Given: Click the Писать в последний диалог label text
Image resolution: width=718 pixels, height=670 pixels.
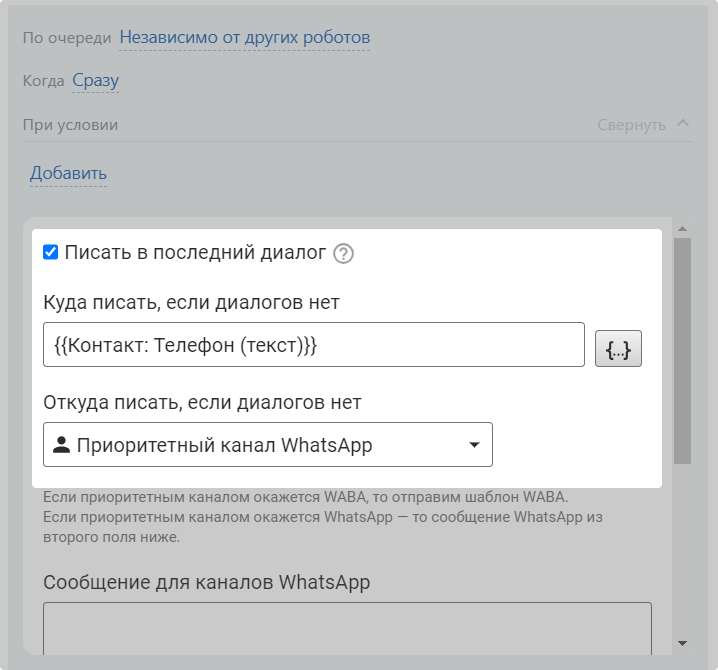Looking at the screenshot, I should point(195,253).
